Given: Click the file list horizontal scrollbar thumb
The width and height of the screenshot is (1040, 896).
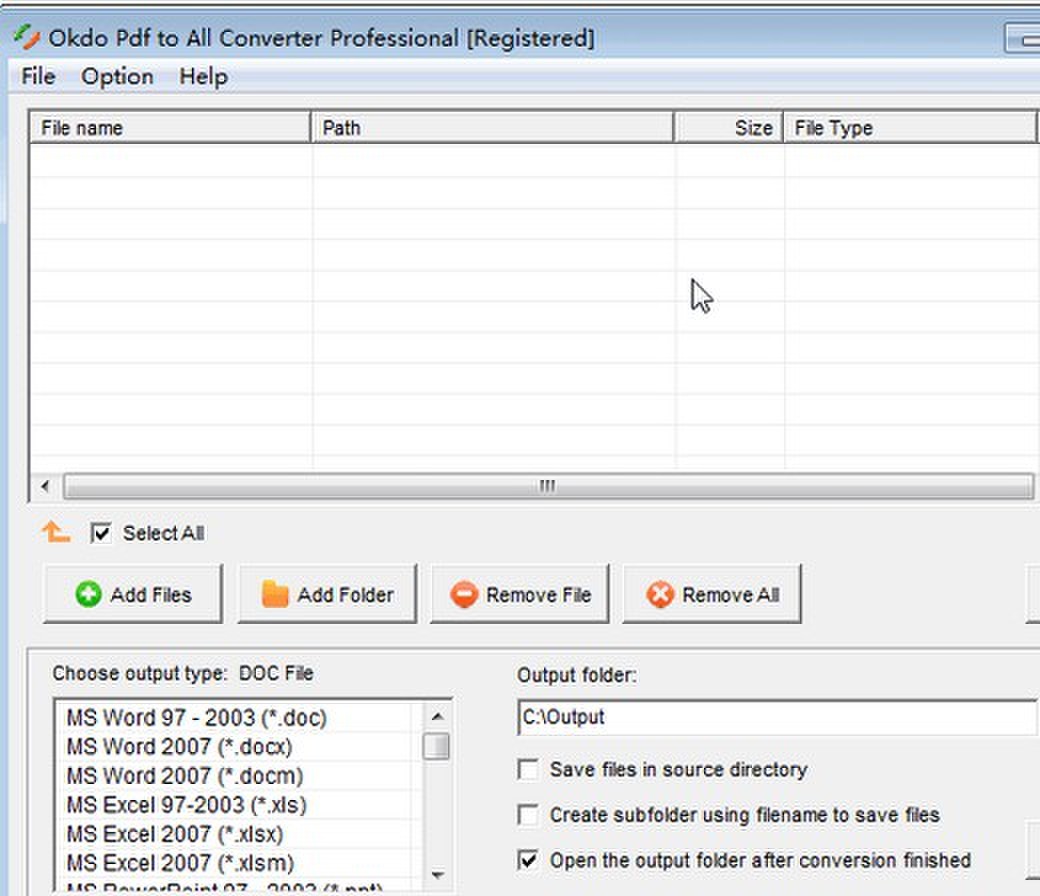Looking at the screenshot, I should coord(549,486).
